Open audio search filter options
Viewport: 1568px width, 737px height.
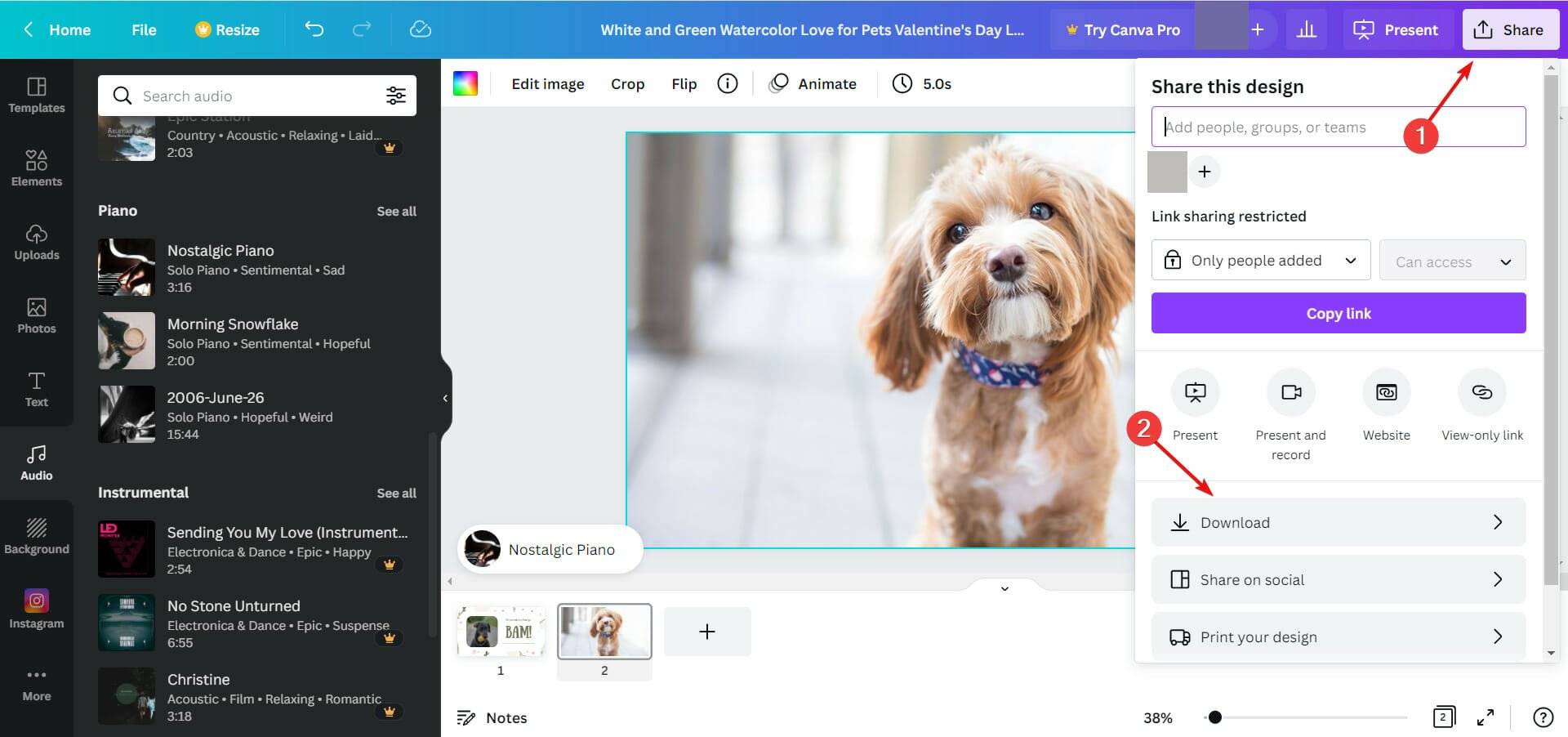(x=396, y=95)
